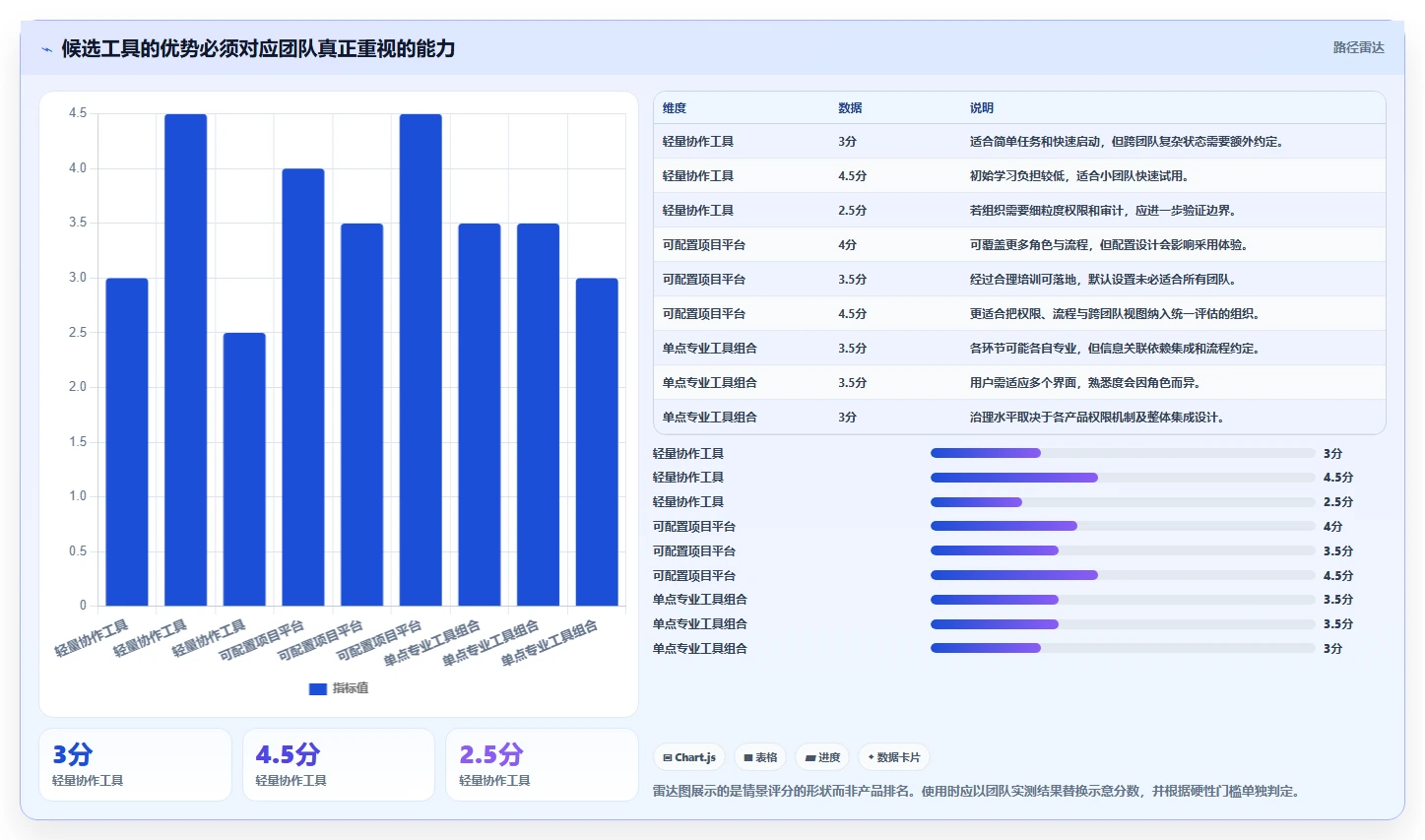Viewport: 1425px width, 840px height.
Task: Open the 2.5分 轻量协作工具 summary card
Action: click(x=542, y=764)
